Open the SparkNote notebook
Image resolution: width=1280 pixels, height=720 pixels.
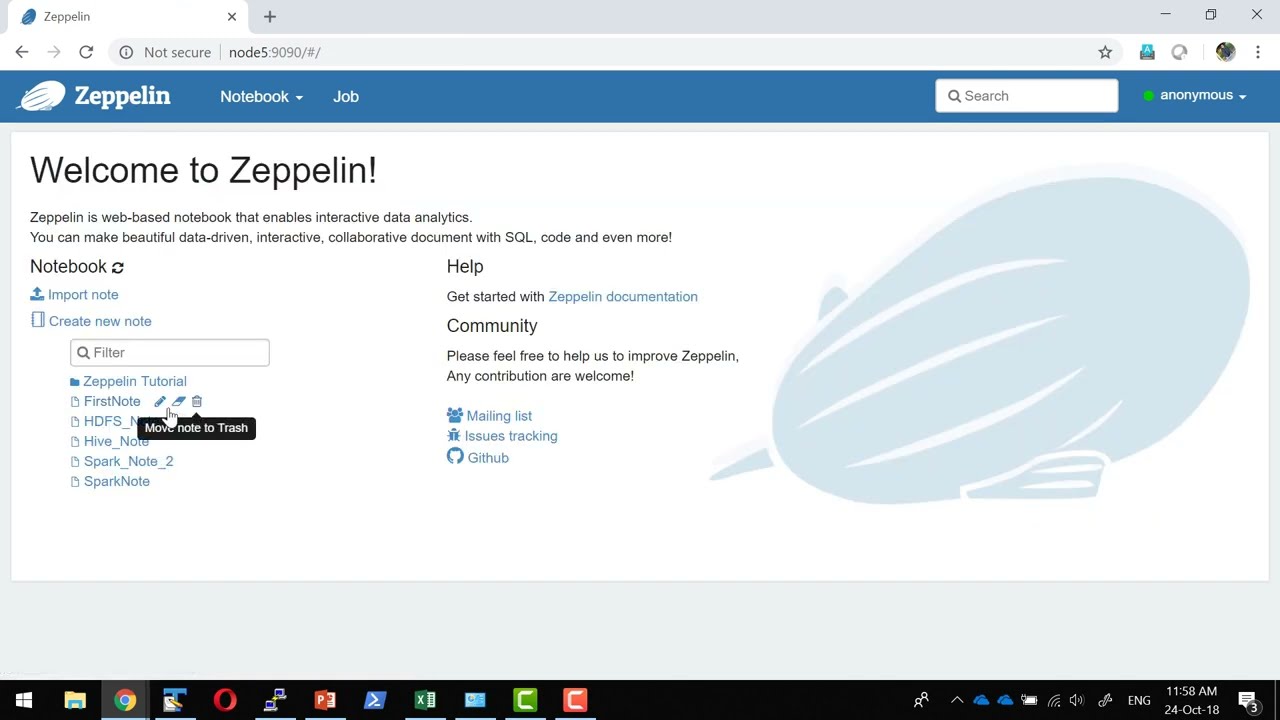coord(117,481)
